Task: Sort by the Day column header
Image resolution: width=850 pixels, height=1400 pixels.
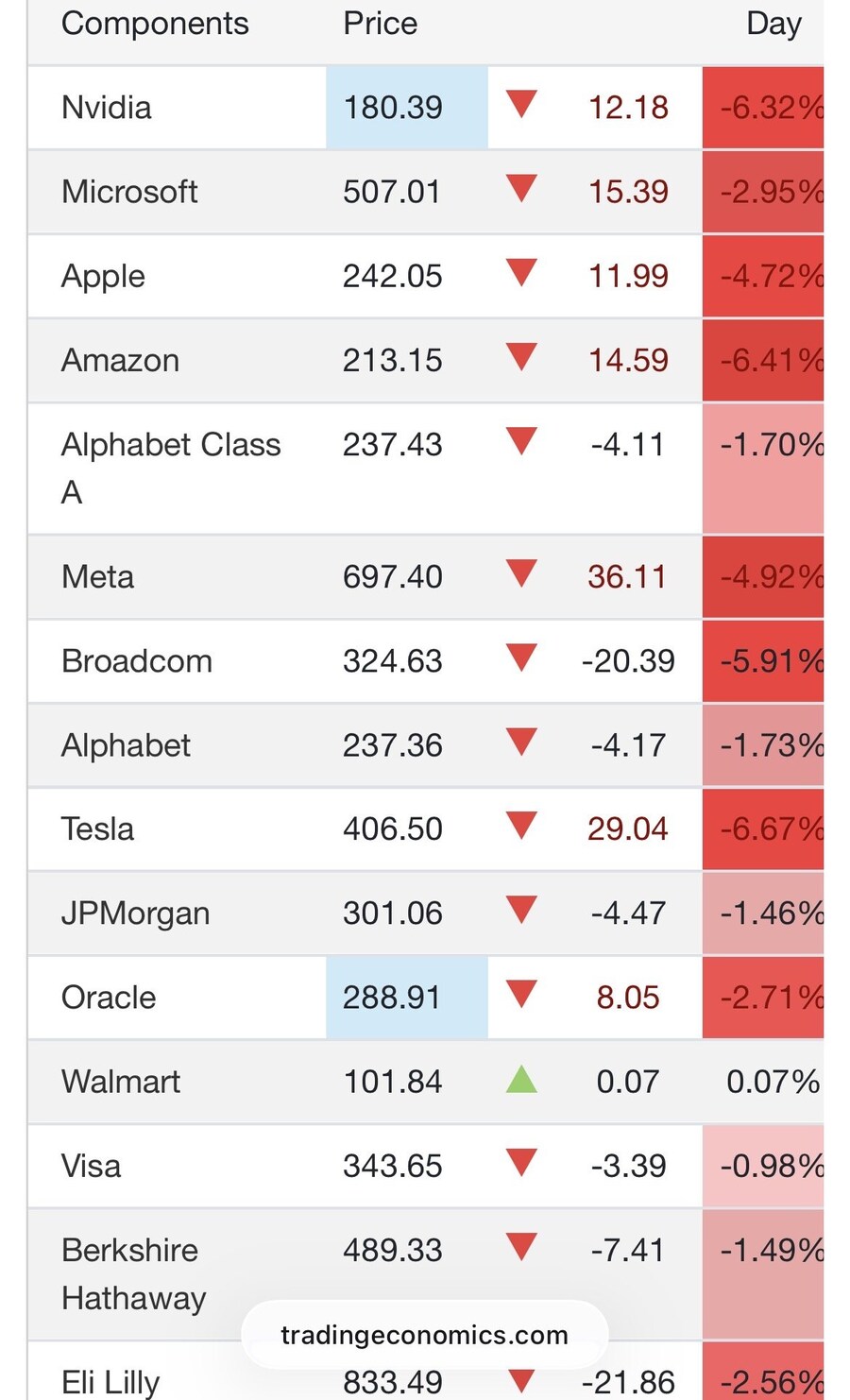Action: (773, 24)
